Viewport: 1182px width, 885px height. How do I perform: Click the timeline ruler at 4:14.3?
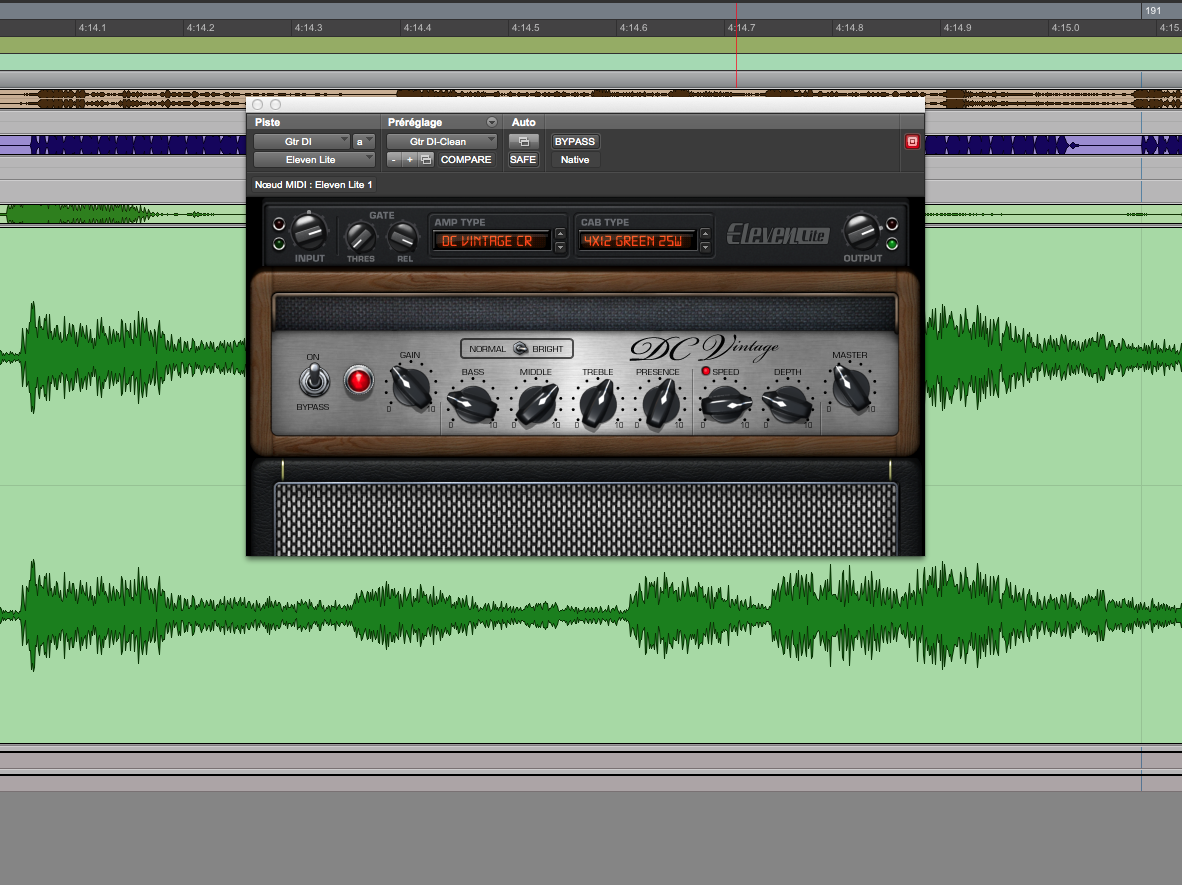pyautogui.click(x=308, y=28)
